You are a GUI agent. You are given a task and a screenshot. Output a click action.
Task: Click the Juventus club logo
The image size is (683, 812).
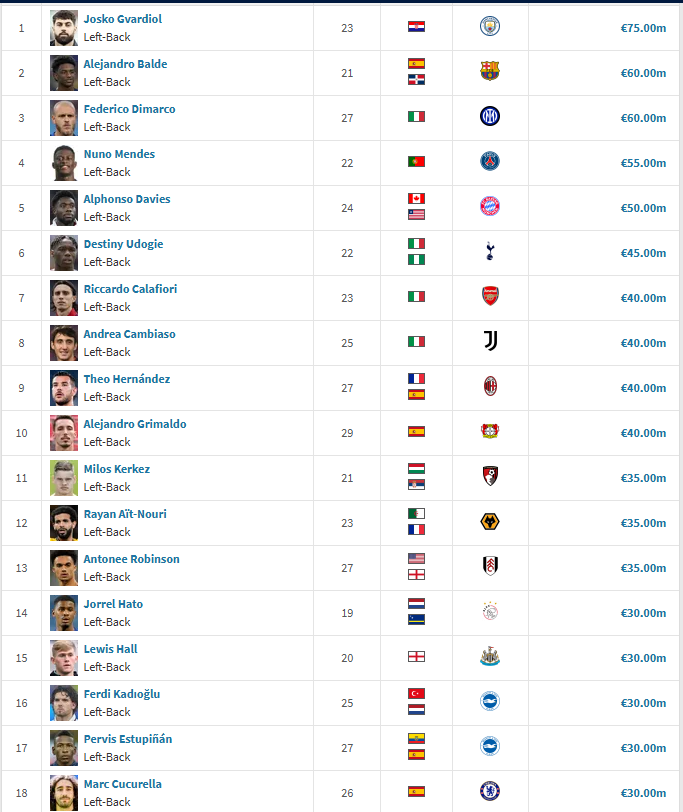tap(490, 341)
